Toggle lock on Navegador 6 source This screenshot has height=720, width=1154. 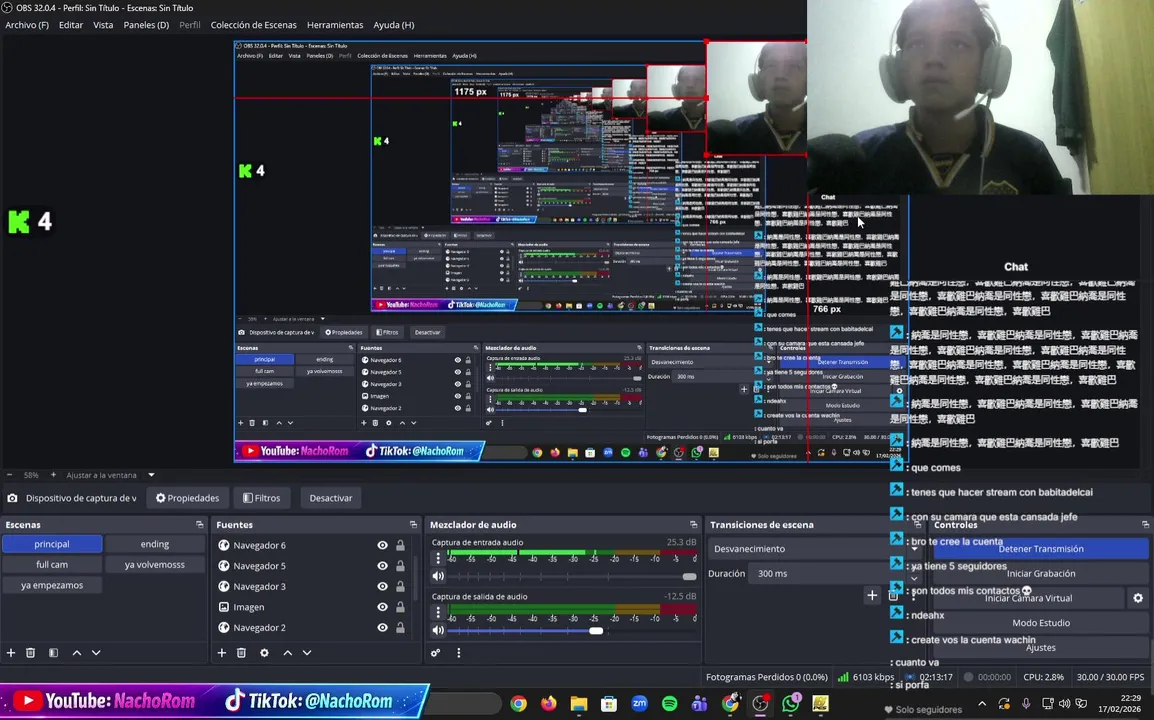[400, 546]
